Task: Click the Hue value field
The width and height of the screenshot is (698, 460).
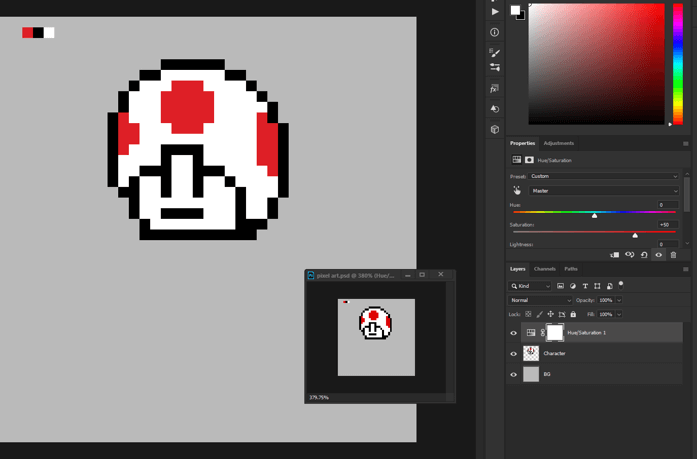Action: (x=668, y=205)
